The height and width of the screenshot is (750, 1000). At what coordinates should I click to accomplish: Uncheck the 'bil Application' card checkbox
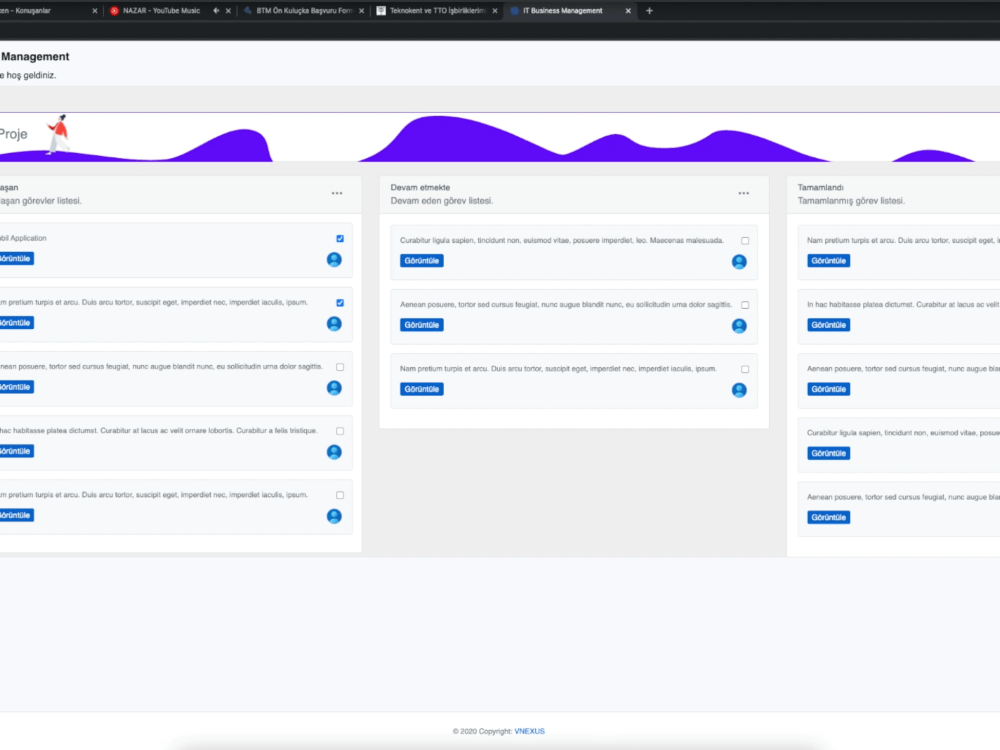pyautogui.click(x=340, y=239)
